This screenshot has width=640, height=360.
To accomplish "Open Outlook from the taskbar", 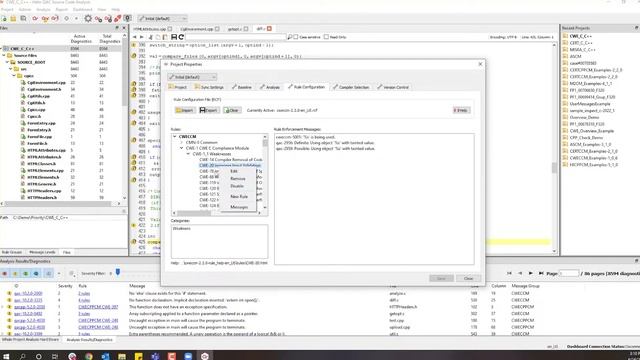I will click(x=105, y=356).
